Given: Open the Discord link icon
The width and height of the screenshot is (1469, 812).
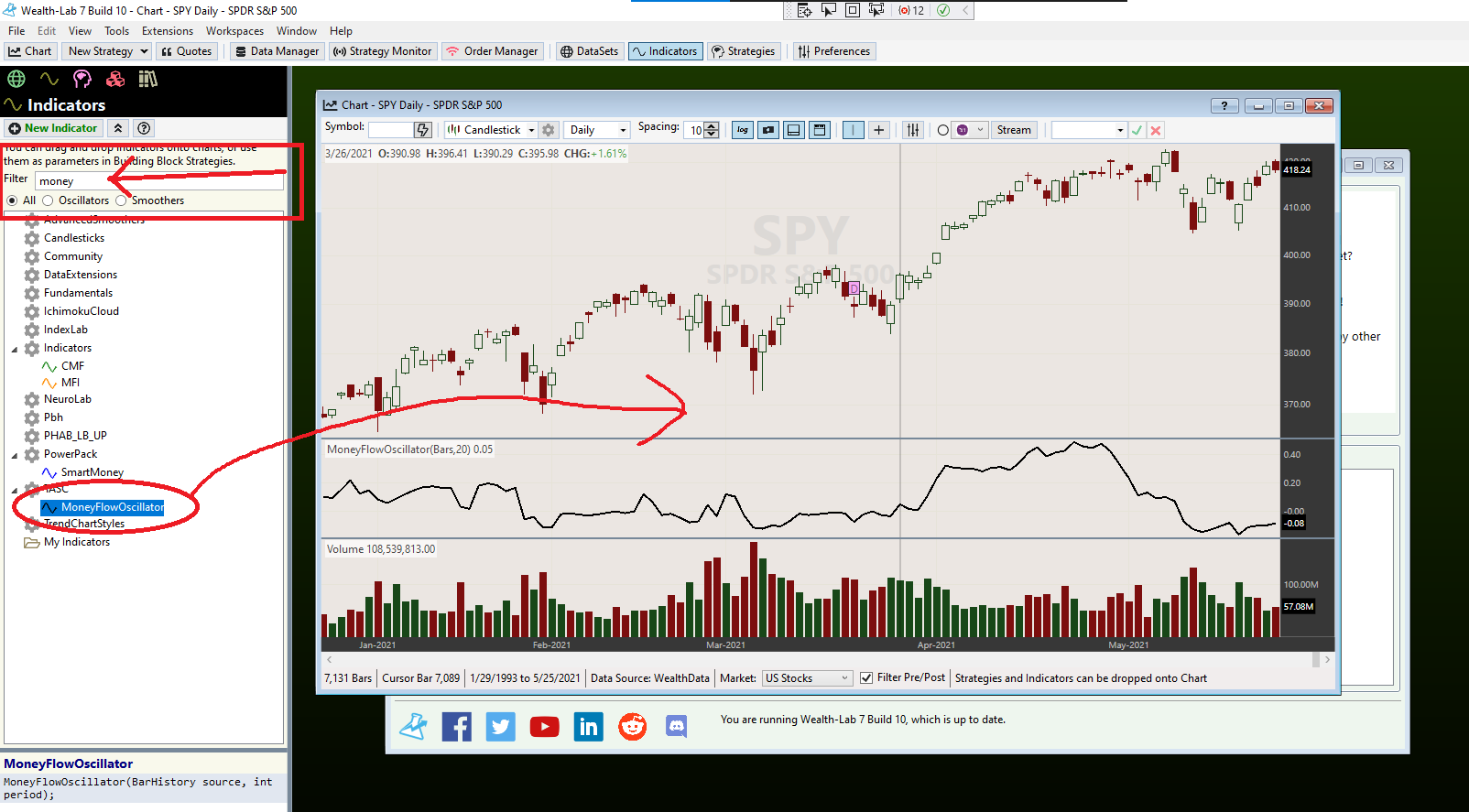Looking at the screenshot, I should [x=676, y=727].
